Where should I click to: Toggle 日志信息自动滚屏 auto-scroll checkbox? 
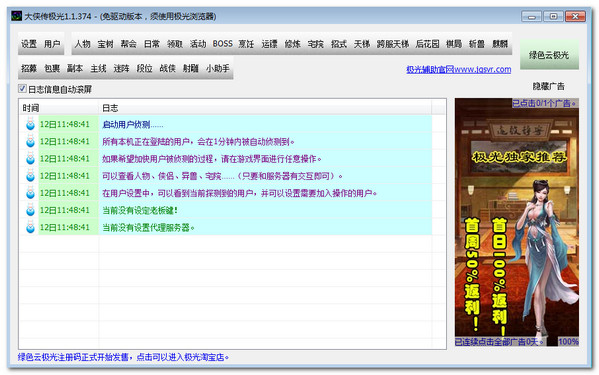(22, 89)
